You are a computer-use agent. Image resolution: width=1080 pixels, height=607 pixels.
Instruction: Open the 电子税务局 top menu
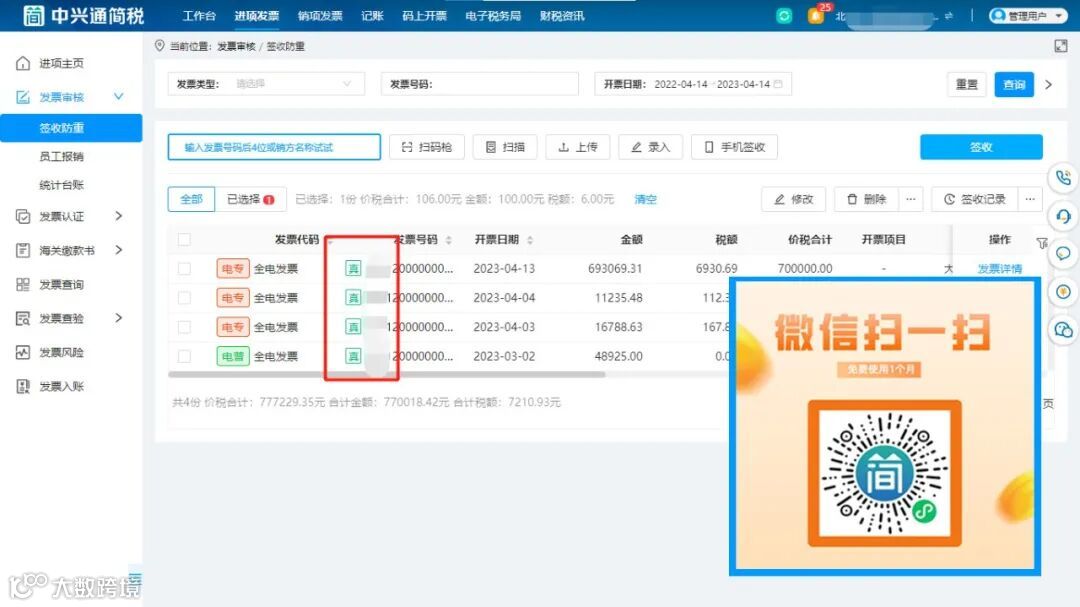coord(492,16)
